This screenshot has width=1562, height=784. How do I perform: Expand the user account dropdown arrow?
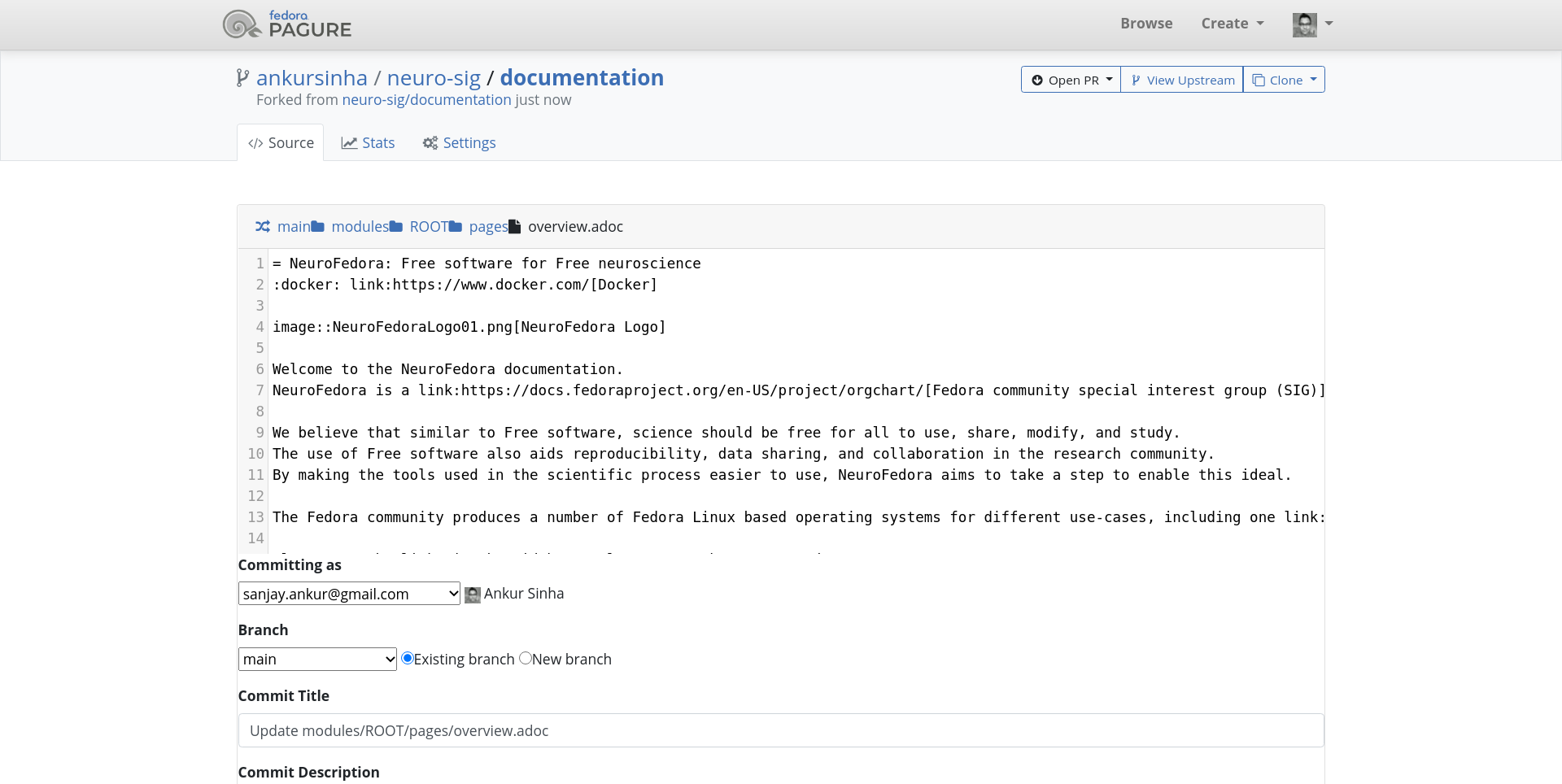1329,24
